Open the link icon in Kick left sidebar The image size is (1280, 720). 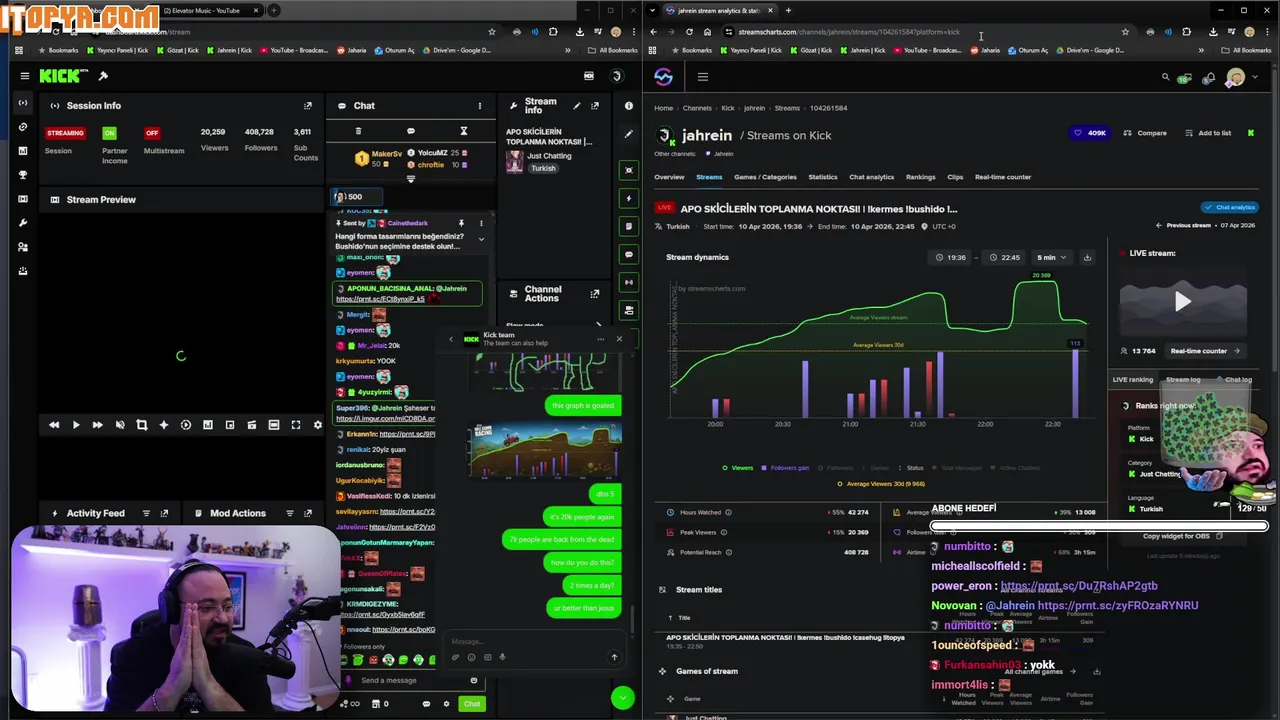point(23,127)
